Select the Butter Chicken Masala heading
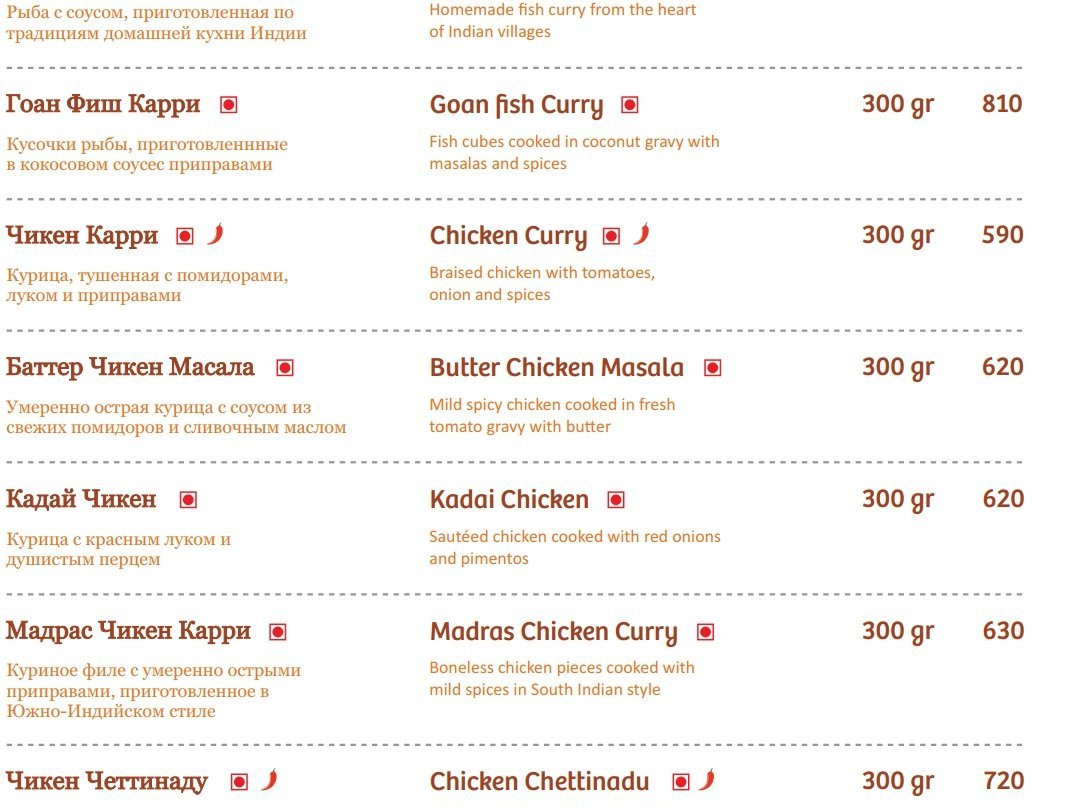 pos(557,367)
